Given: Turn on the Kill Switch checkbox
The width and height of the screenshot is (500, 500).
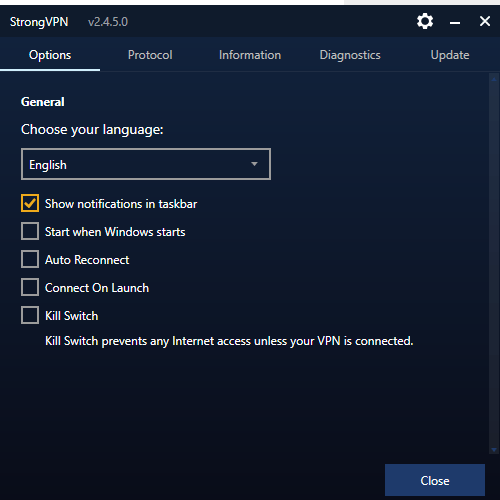Looking at the screenshot, I should click(x=30, y=315).
